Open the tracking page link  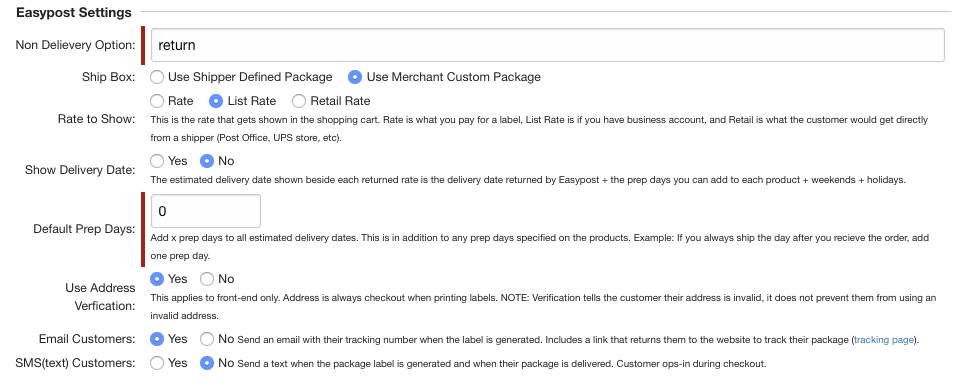(x=884, y=339)
